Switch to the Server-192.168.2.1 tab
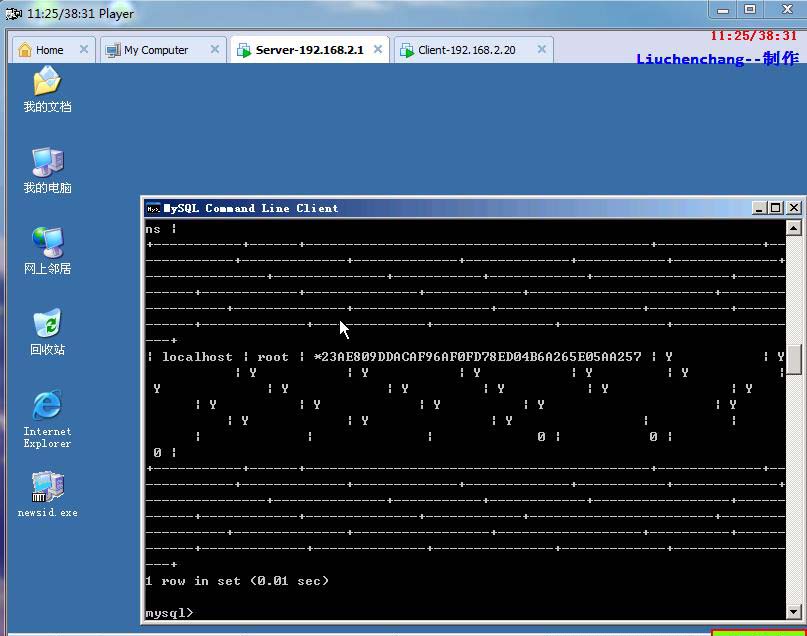Image resolution: width=807 pixels, height=636 pixels. point(310,50)
